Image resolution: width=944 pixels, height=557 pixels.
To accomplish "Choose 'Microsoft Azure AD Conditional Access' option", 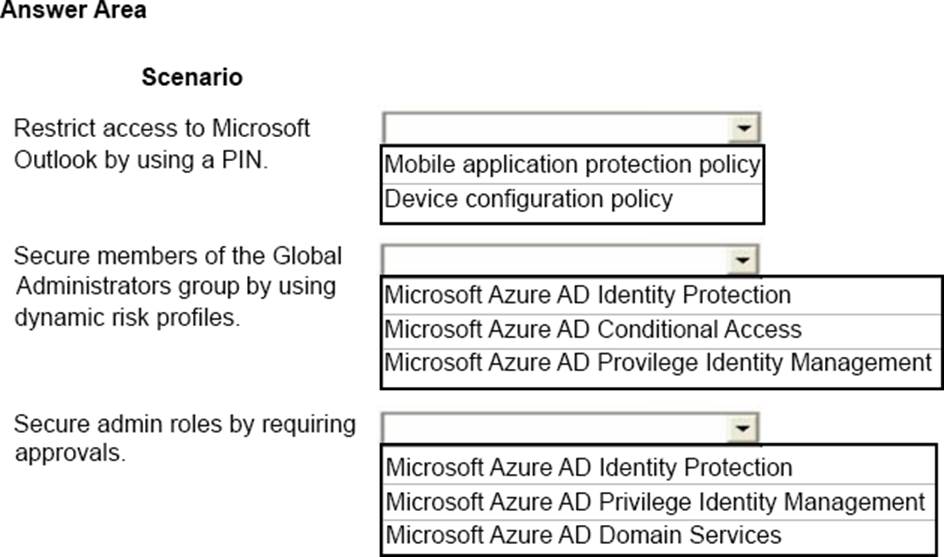I will (x=593, y=330).
